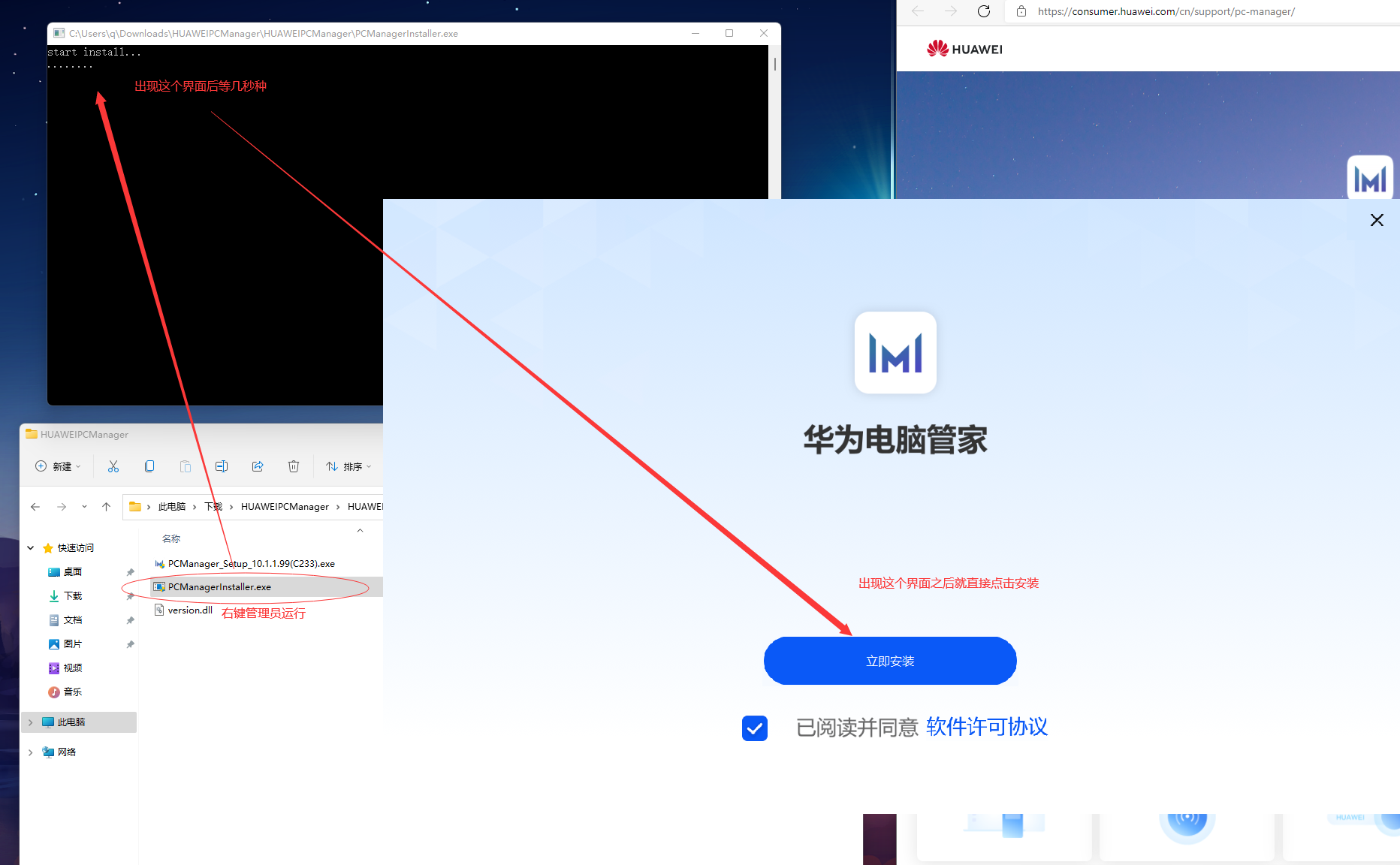Click the 立即安装 install button

(890, 661)
